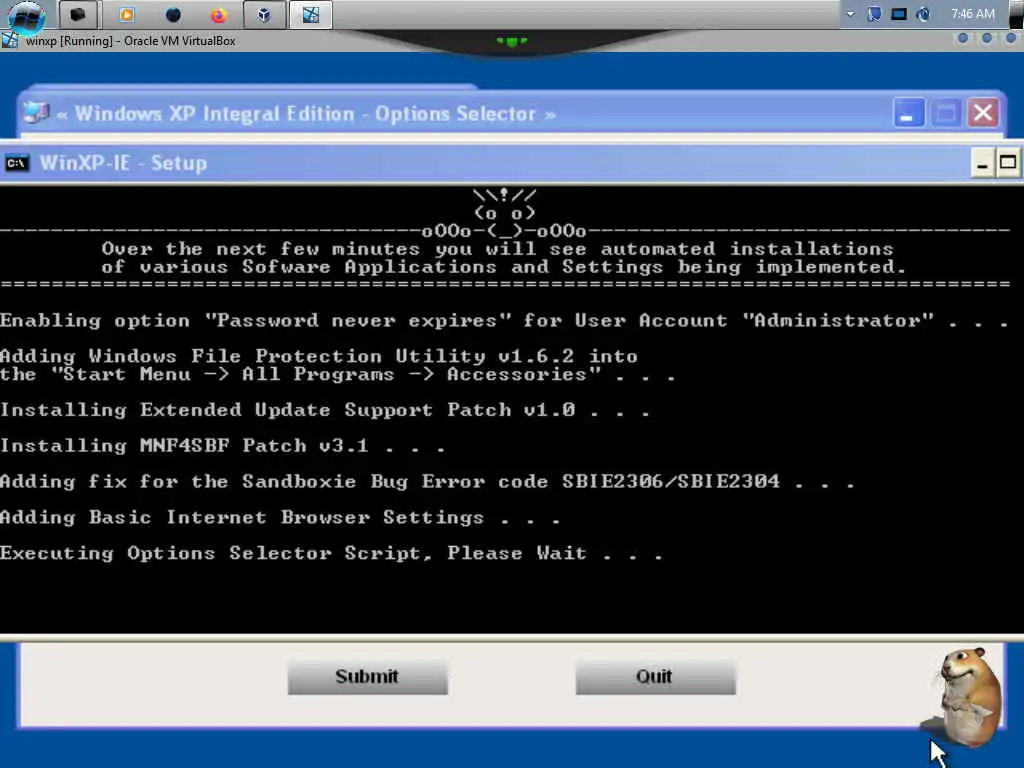
Task: Open the clock showing 7:46 AM
Action: click(972, 14)
